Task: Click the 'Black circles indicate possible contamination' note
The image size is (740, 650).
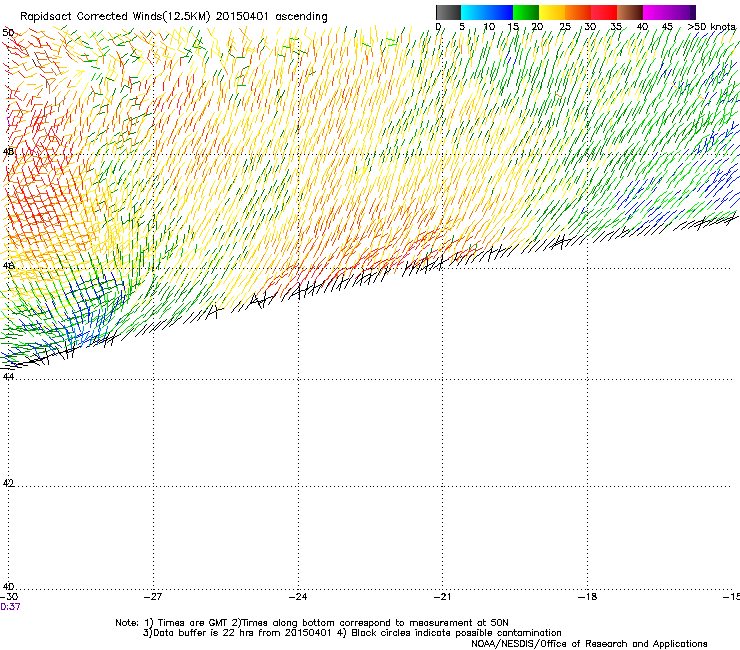Action: tap(456, 633)
